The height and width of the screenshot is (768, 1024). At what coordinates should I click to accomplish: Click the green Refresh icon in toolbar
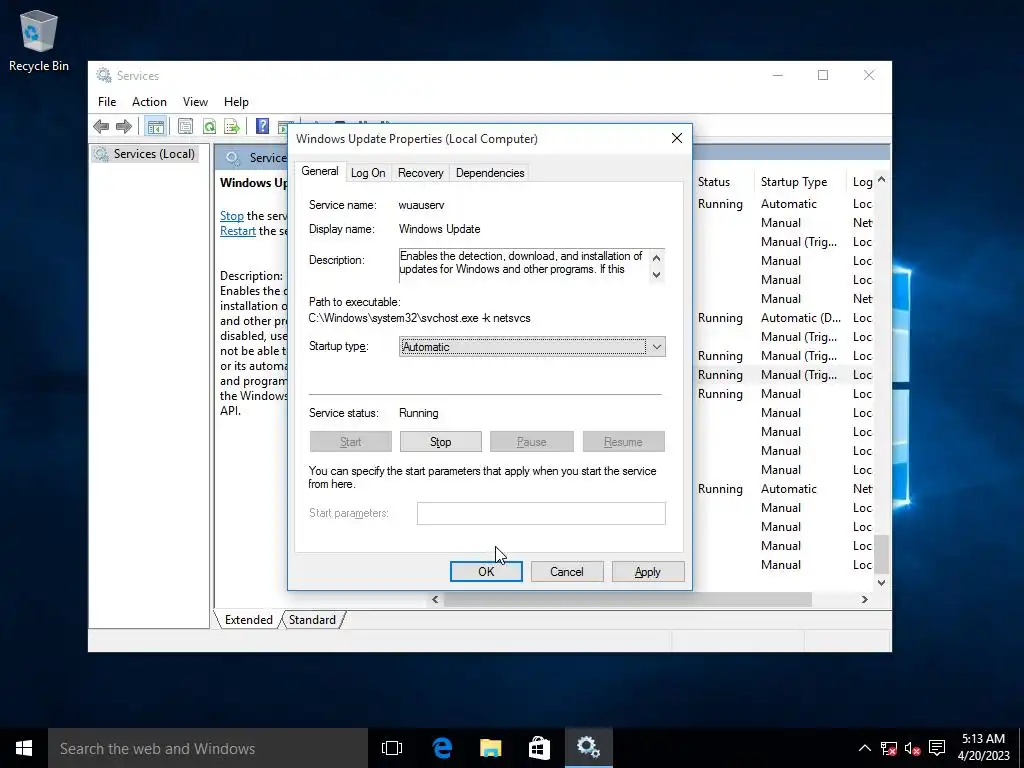pyautogui.click(x=209, y=126)
